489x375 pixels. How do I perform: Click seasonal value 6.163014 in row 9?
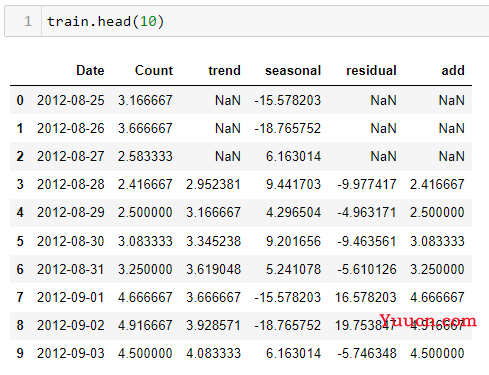[293, 353]
